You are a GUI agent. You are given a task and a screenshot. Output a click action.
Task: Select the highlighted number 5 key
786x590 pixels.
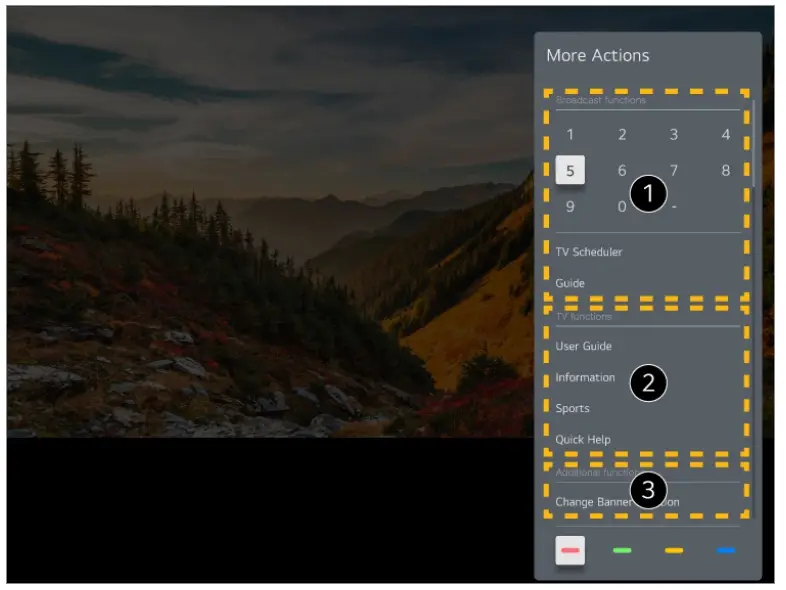(x=570, y=170)
